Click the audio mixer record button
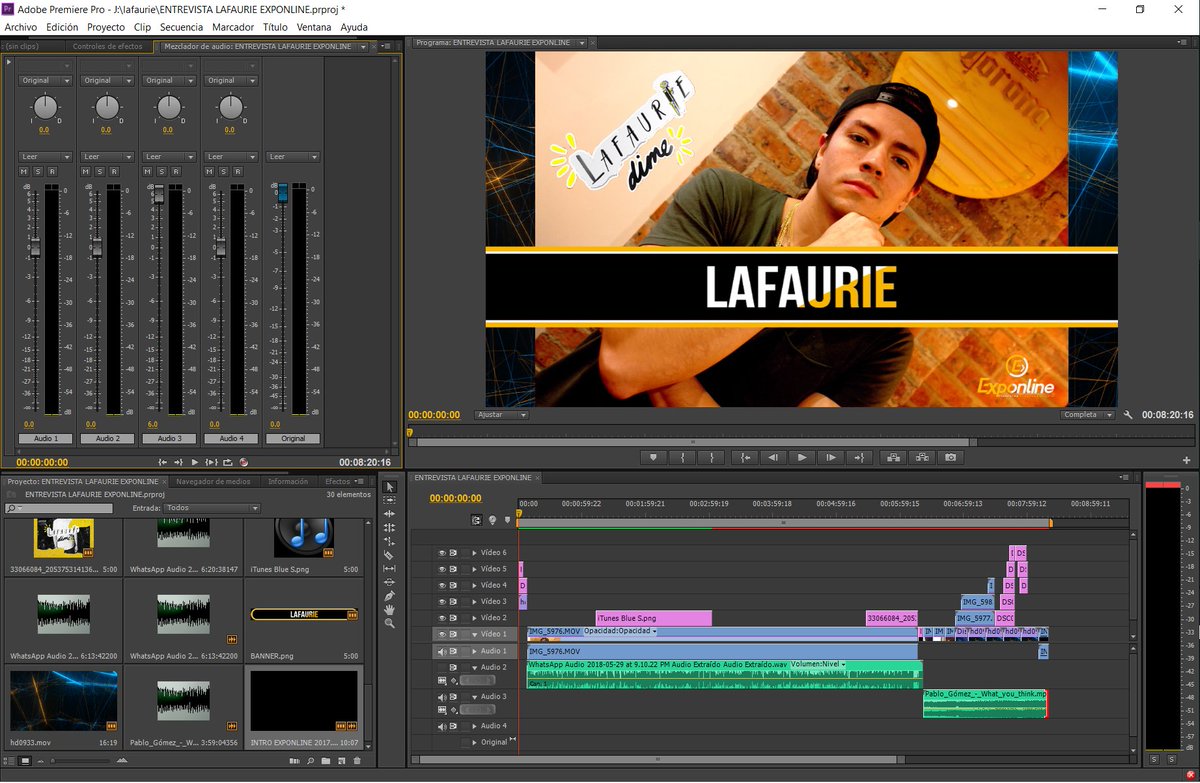 (243, 462)
